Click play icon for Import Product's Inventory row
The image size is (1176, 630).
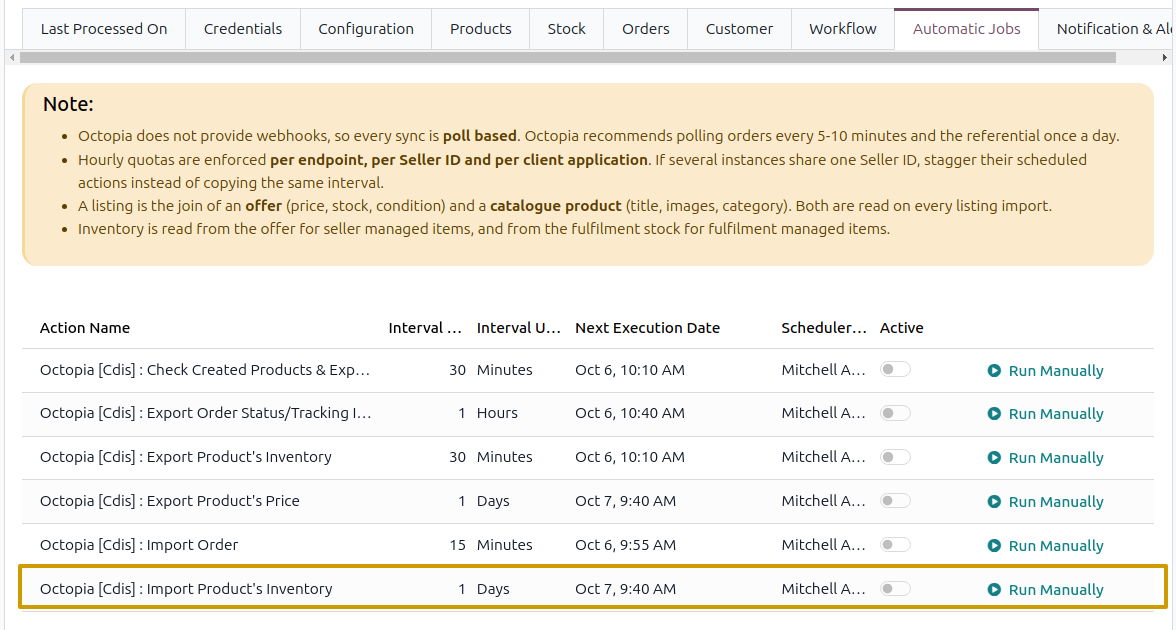tap(994, 590)
